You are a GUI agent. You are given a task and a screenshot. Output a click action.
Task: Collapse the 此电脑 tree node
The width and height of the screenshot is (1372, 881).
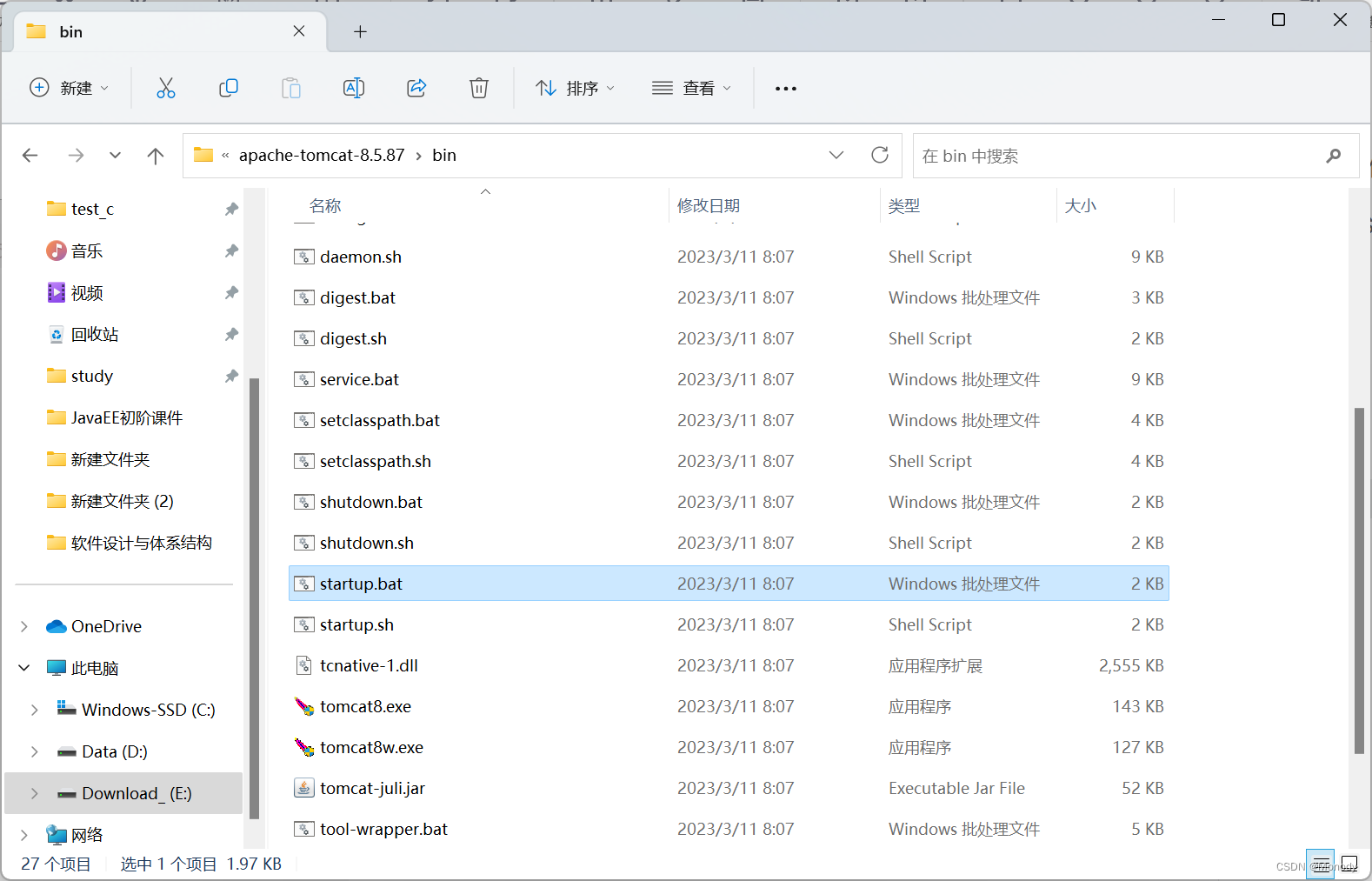(24, 668)
